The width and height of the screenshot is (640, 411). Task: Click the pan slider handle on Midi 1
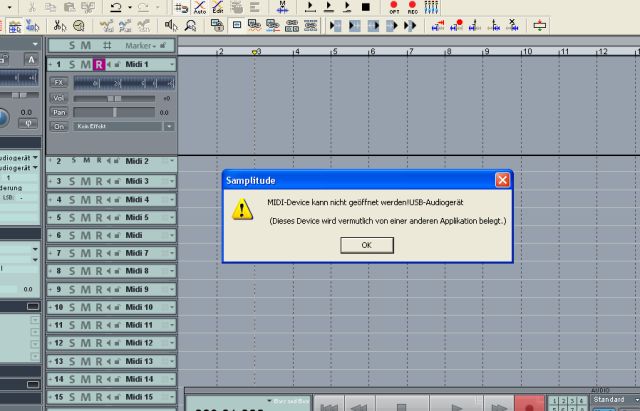(x=115, y=112)
